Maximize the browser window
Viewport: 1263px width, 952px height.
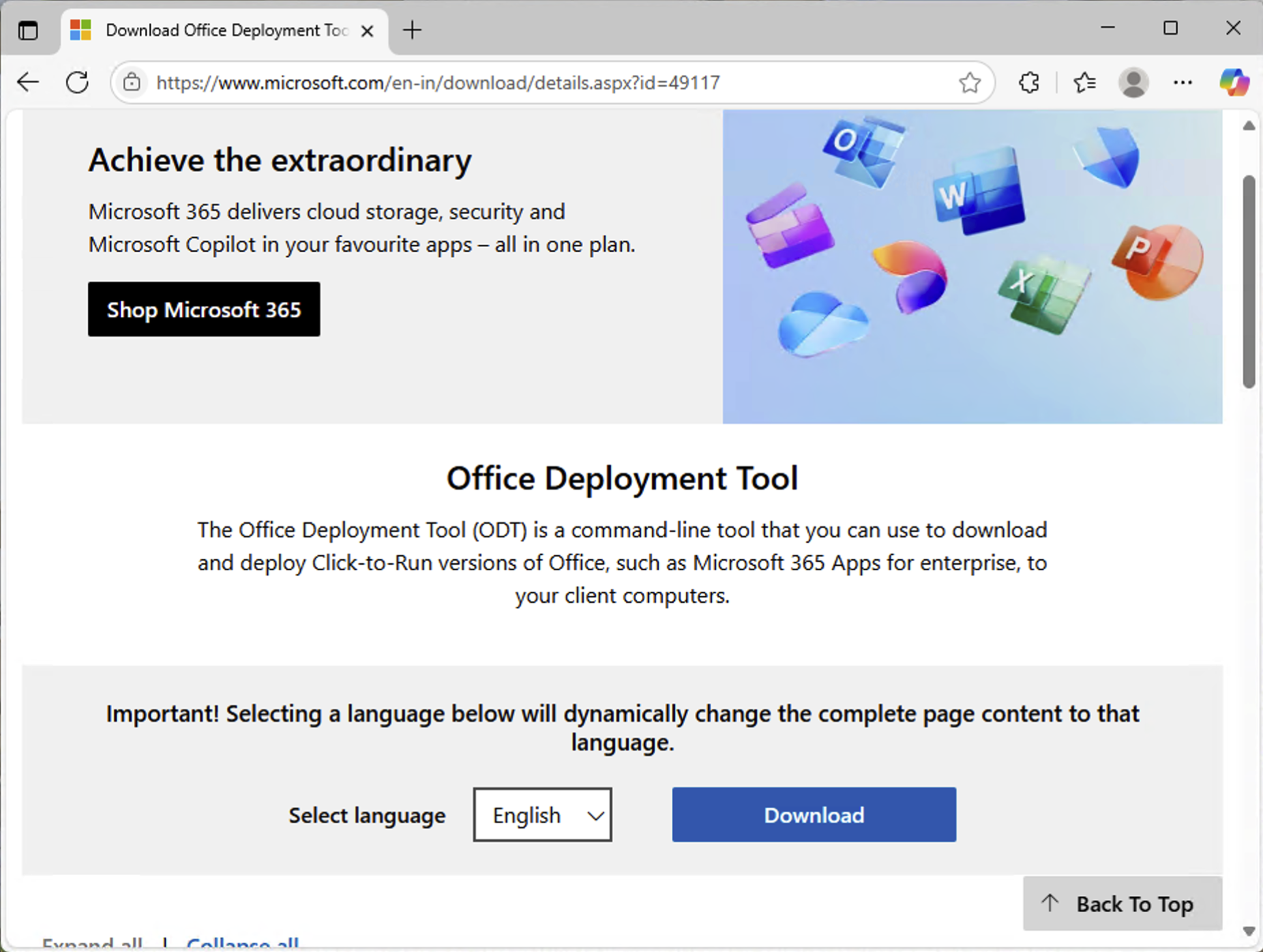pos(1170,28)
